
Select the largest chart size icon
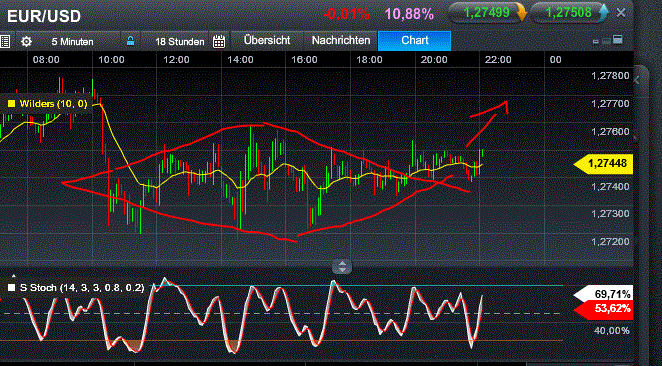click(x=618, y=40)
